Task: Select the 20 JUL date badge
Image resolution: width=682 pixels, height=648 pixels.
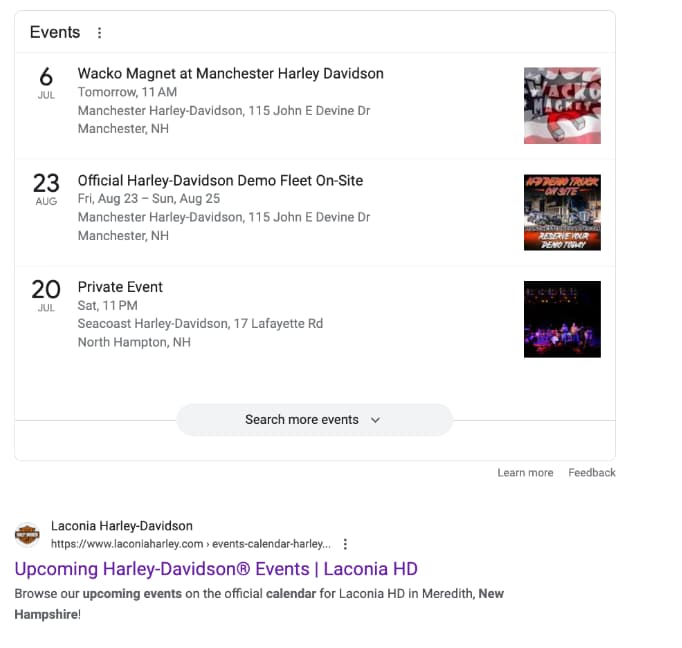Action: (46, 296)
